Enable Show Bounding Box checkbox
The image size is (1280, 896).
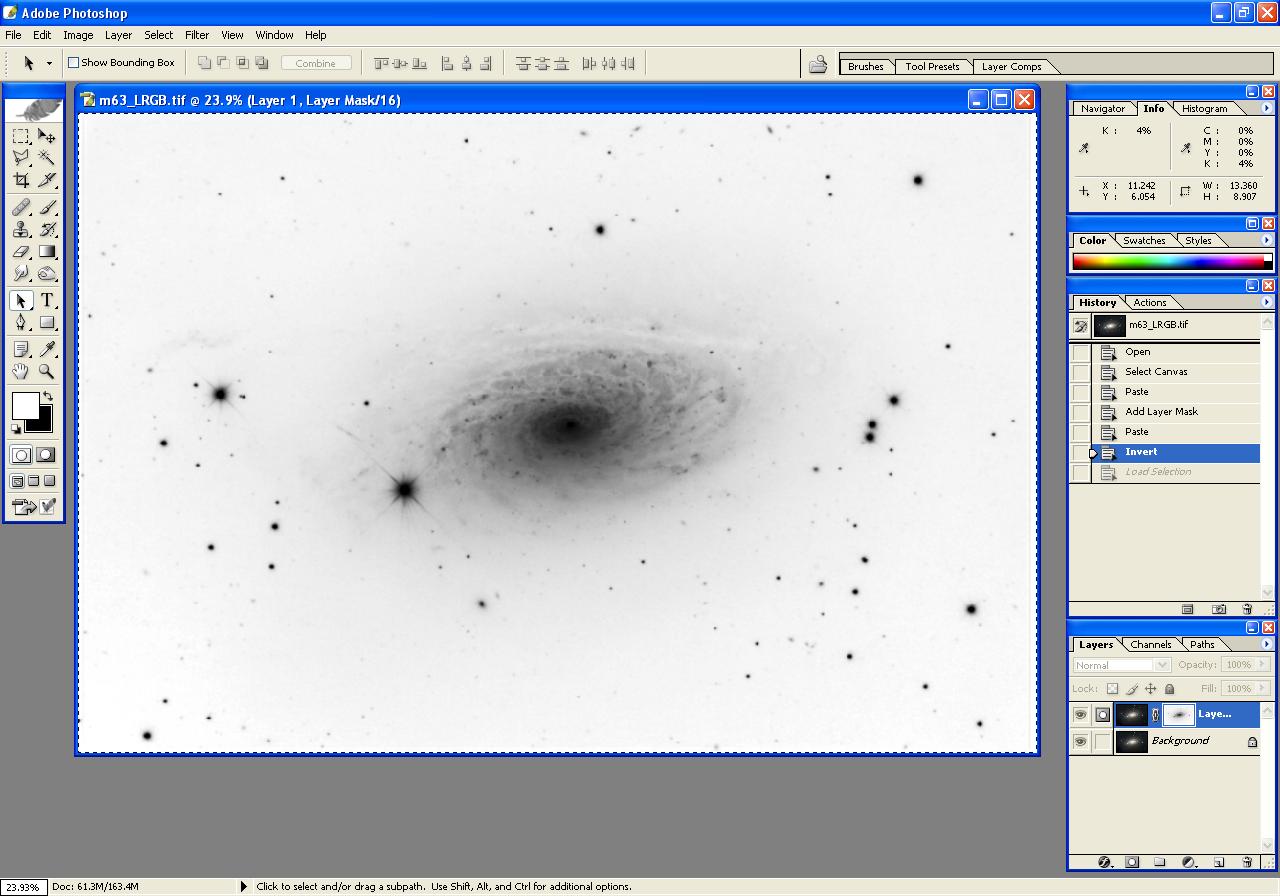pyautogui.click(x=73, y=63)
